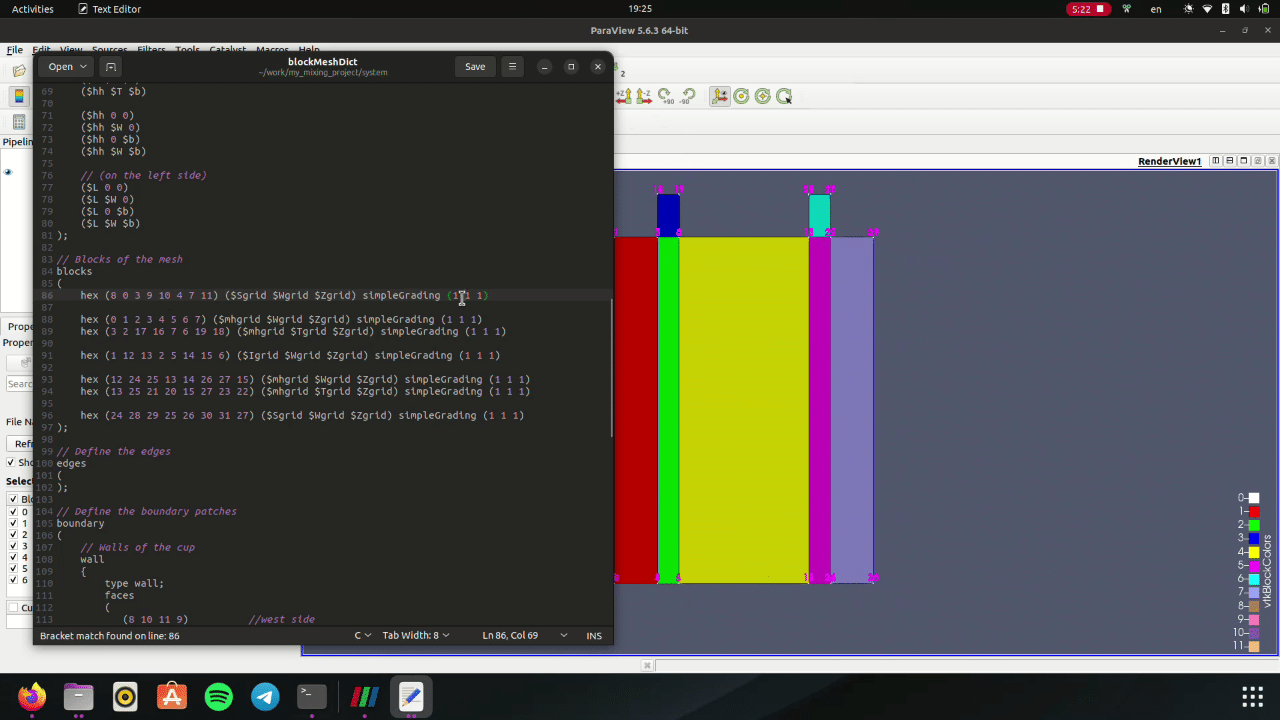The height and width of the screenshot is (720, 1280).
Task: Uncheck block 3 checkbox
Action: pos(13,547)
